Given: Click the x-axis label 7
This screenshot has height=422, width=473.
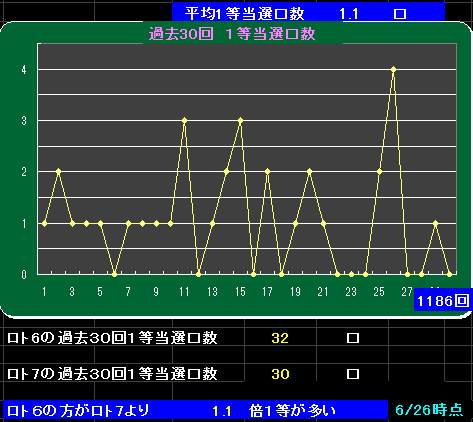Looking at the screenshot, I should coord(128,292).
